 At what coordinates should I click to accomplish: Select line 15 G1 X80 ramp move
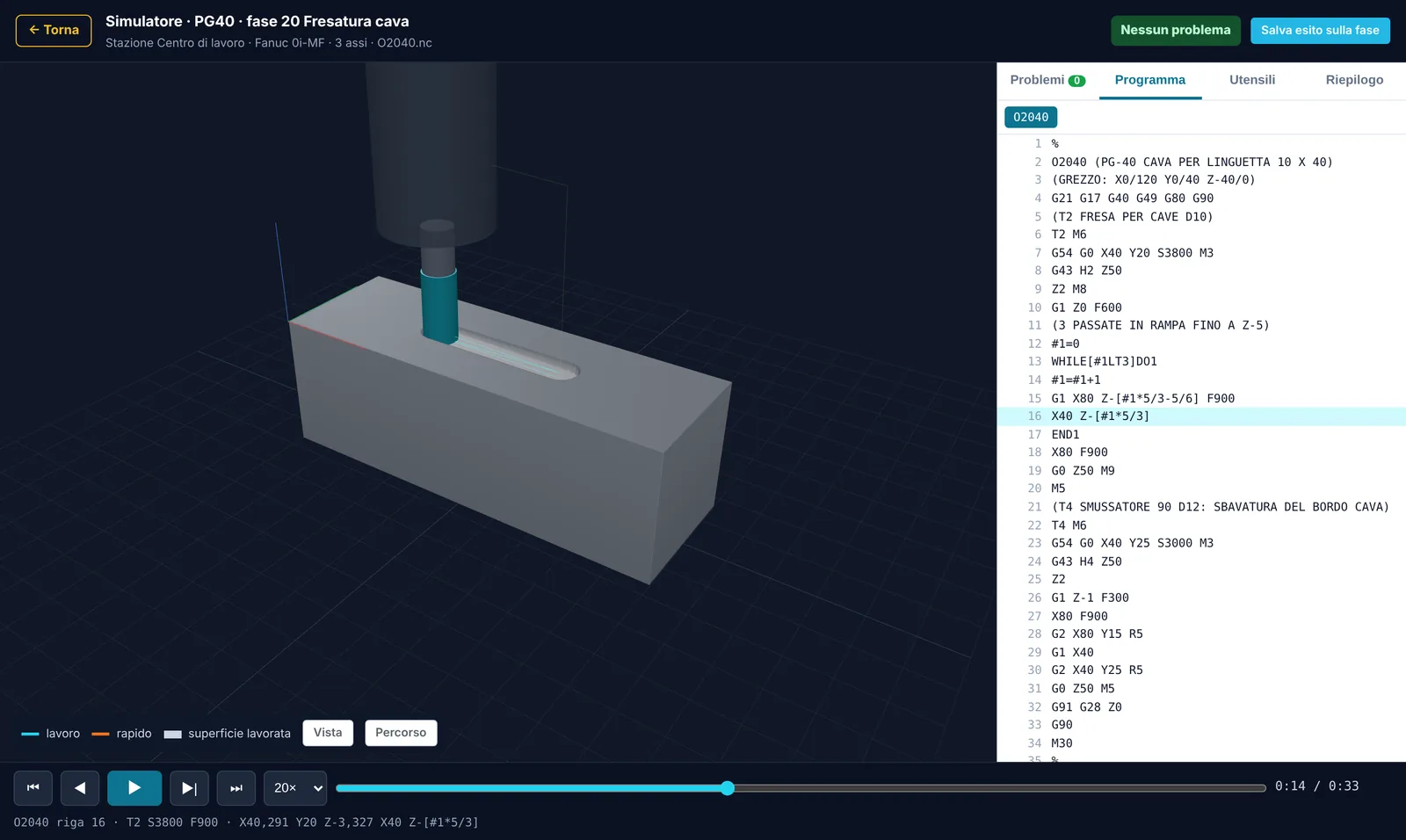pyautogui.click(x=1201, y=398)
